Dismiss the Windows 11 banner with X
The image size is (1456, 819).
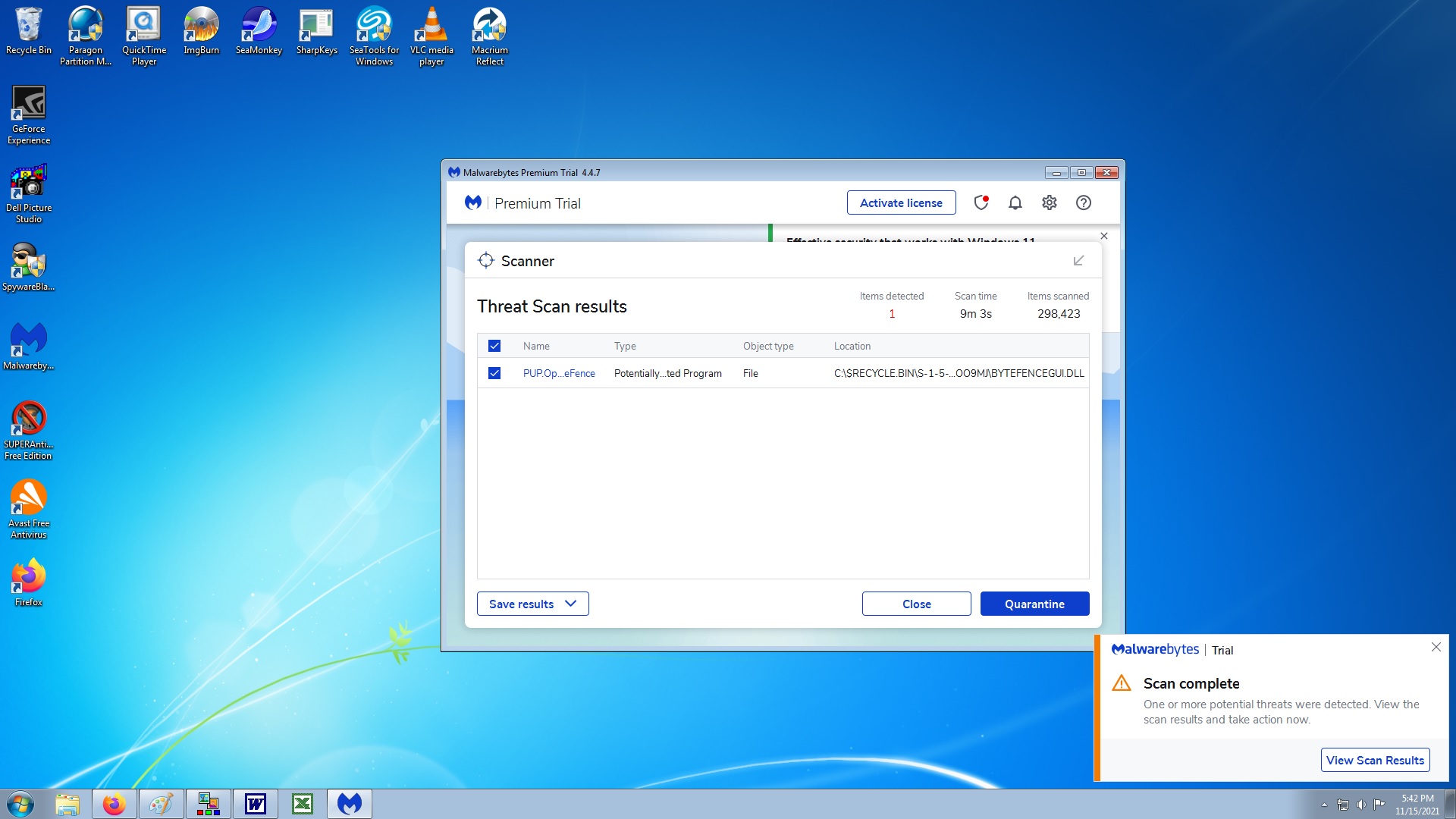coord(1104,236)
